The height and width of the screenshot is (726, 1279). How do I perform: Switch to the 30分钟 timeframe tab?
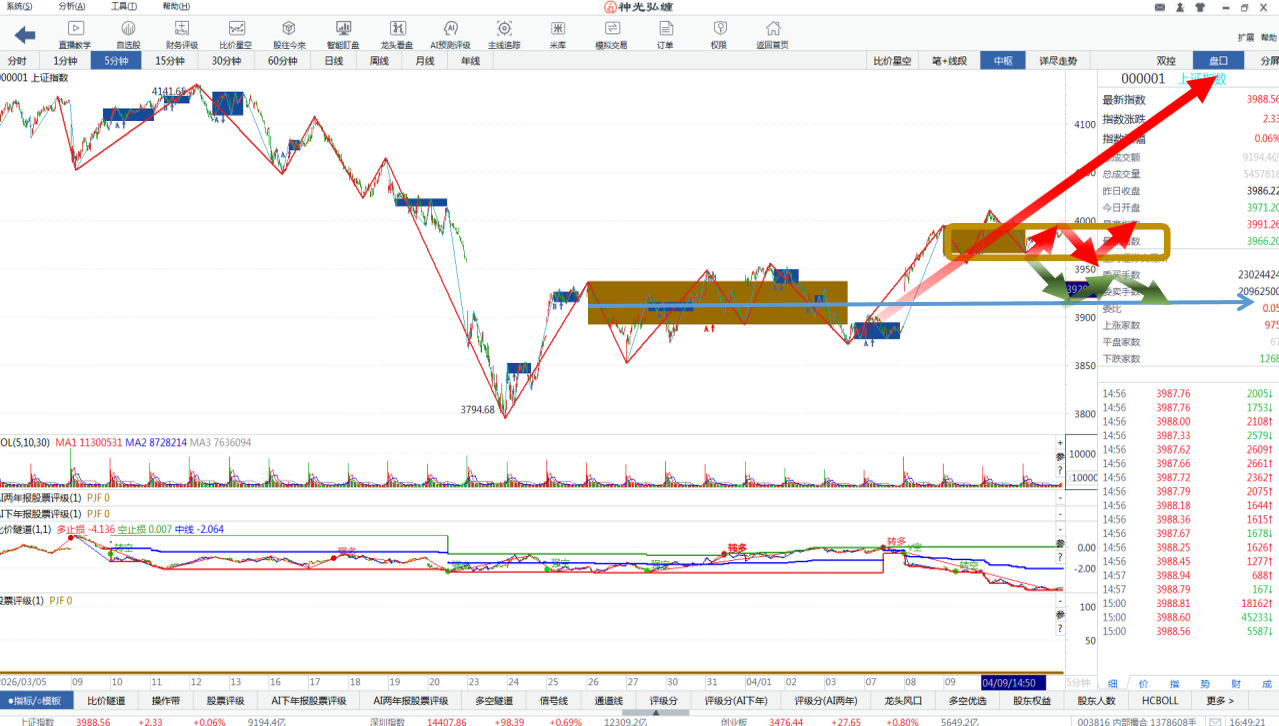tap(226, 61)
